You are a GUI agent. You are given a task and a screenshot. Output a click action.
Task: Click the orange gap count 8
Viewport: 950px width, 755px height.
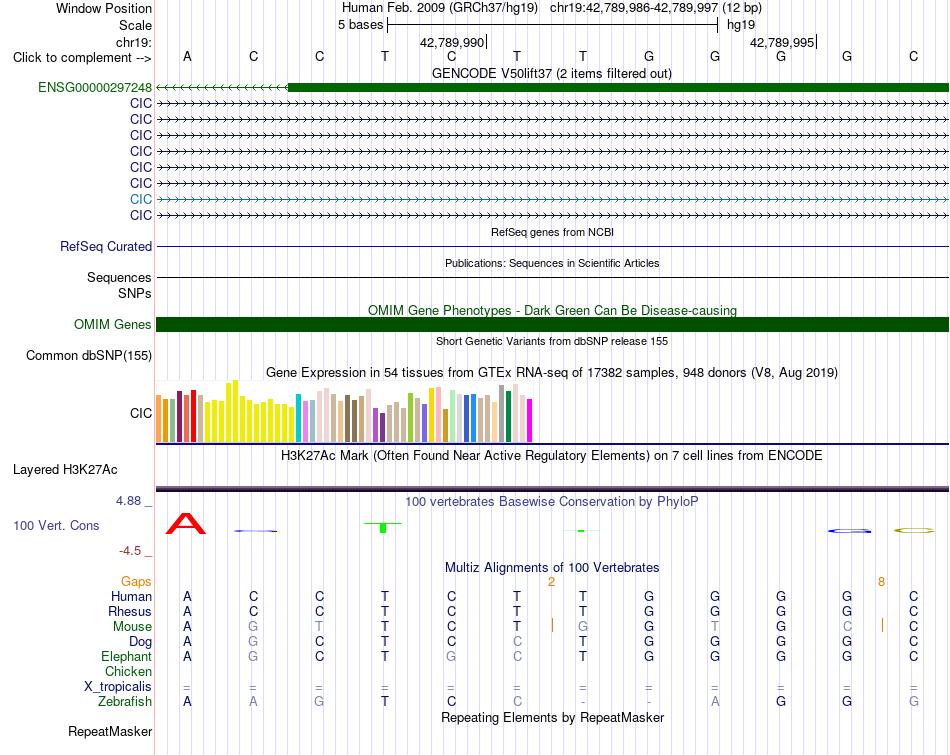(882, 582)
